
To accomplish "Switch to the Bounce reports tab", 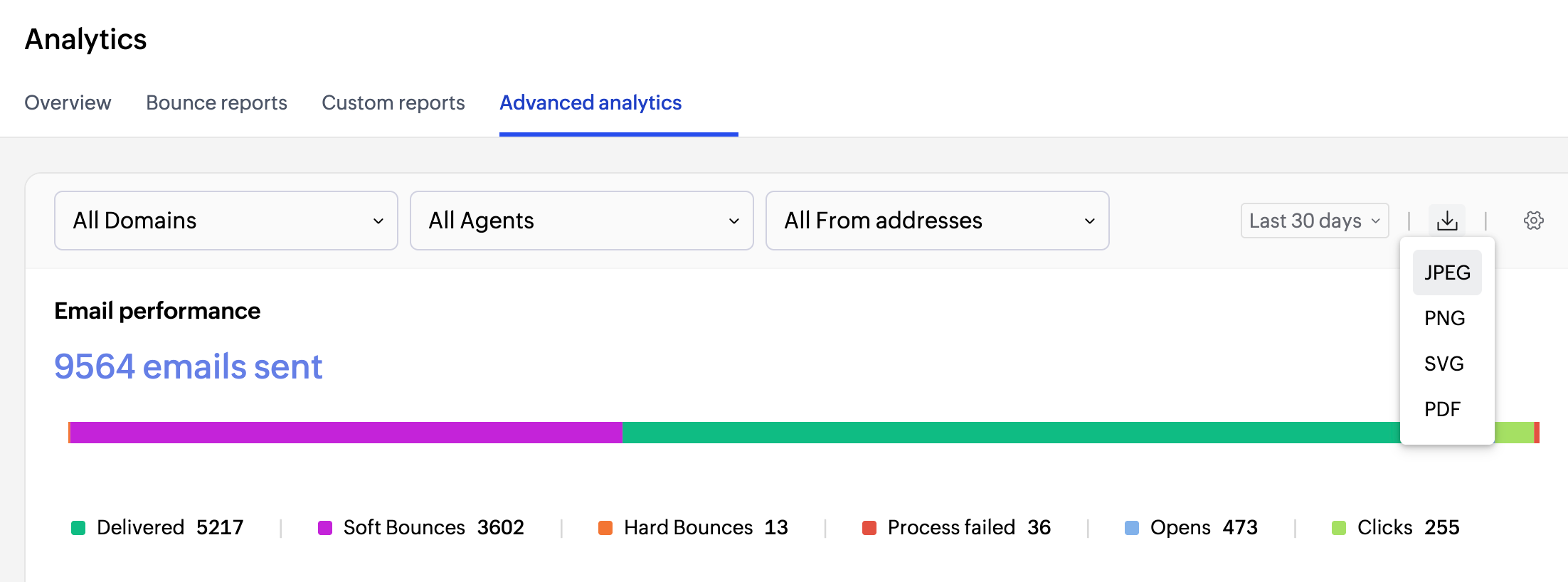I will tap(216, 102).
